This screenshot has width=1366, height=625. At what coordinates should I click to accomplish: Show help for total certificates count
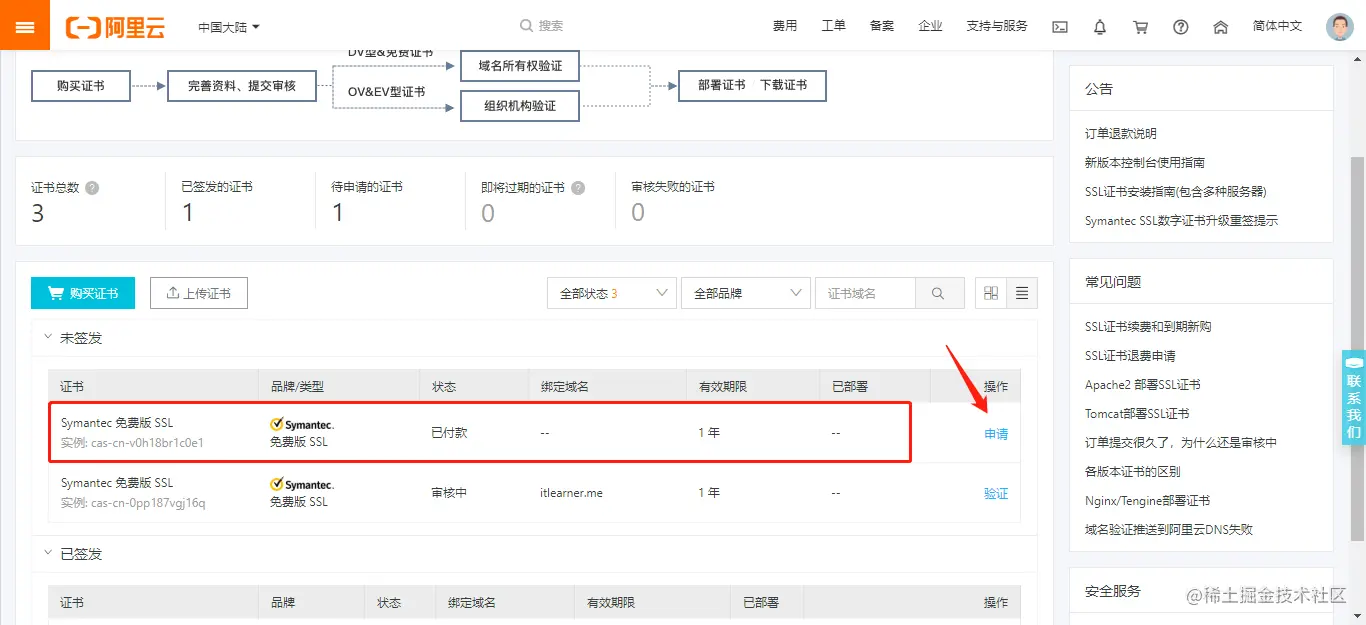[92, 188]
